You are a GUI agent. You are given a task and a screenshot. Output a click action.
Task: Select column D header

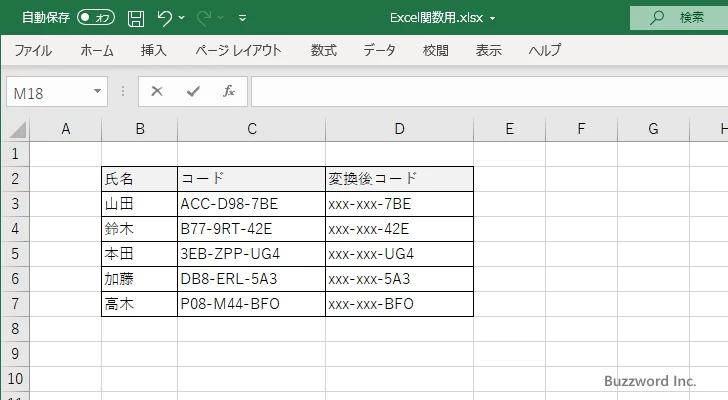click(x=399, y=129)
